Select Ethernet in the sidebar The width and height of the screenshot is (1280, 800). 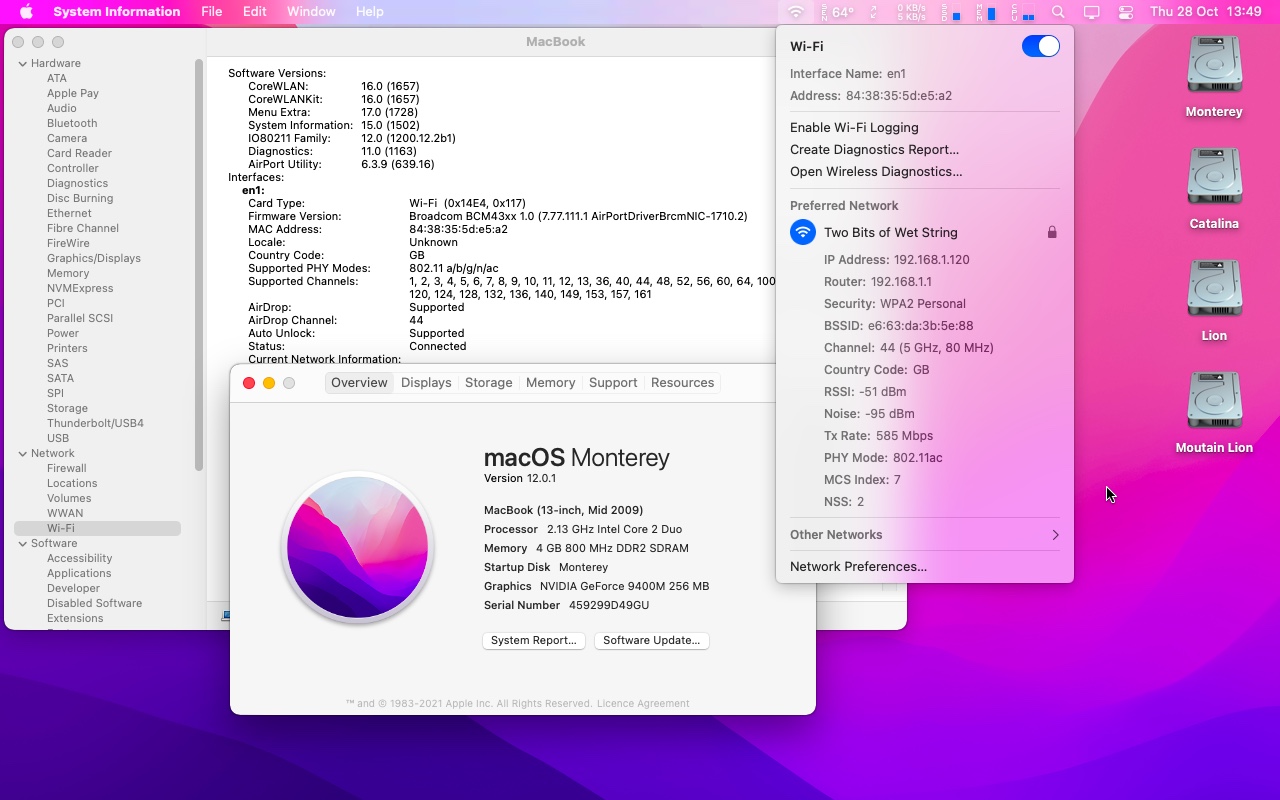click(x=69, y=213)
